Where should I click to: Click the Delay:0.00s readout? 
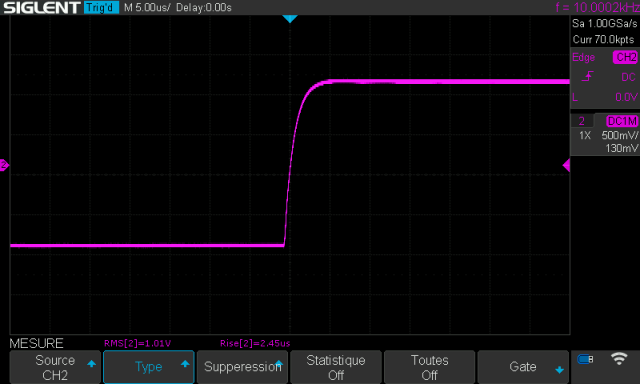pos(204,8)
